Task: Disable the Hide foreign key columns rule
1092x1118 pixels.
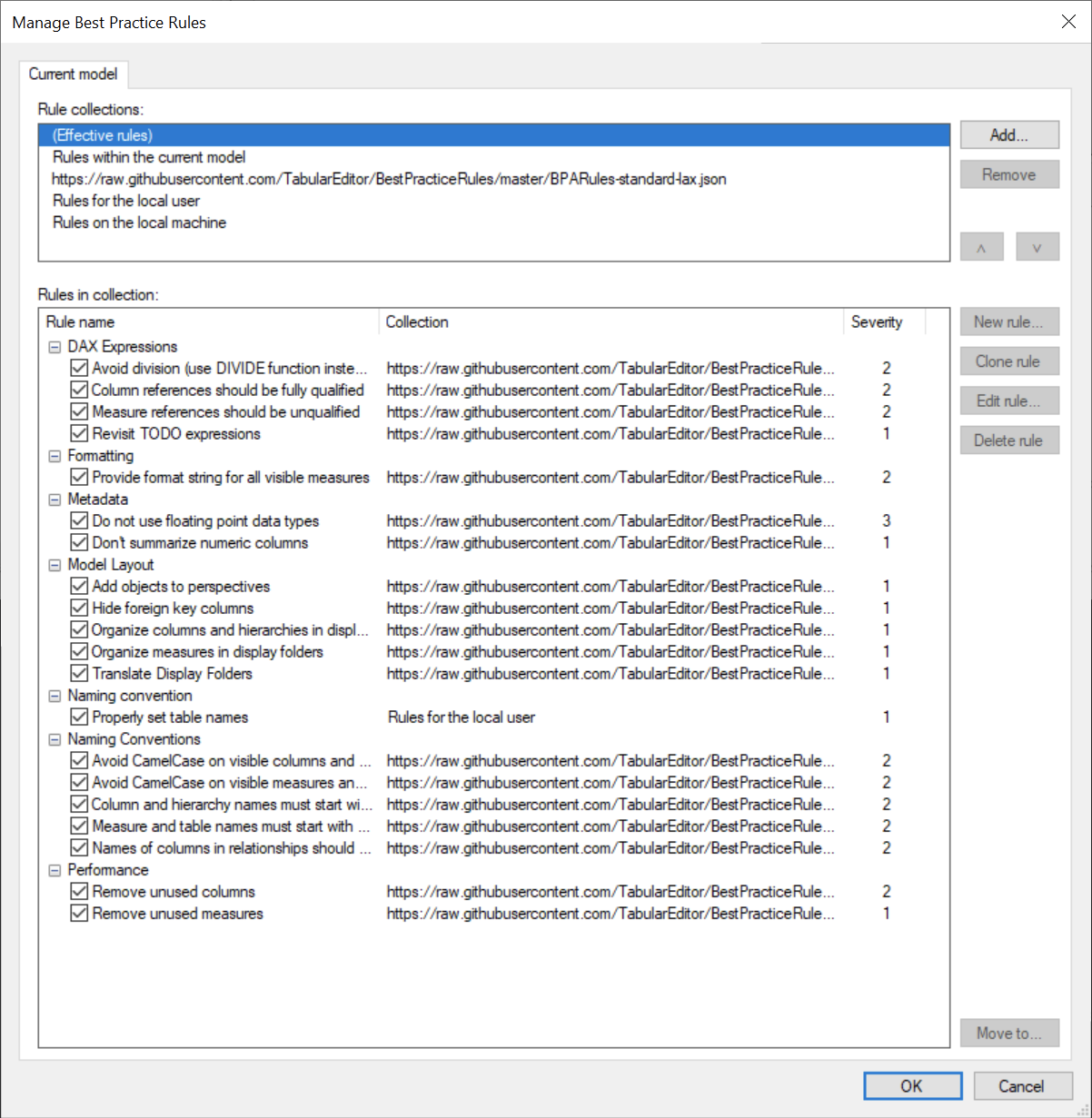Action: [x=79, y=608]
